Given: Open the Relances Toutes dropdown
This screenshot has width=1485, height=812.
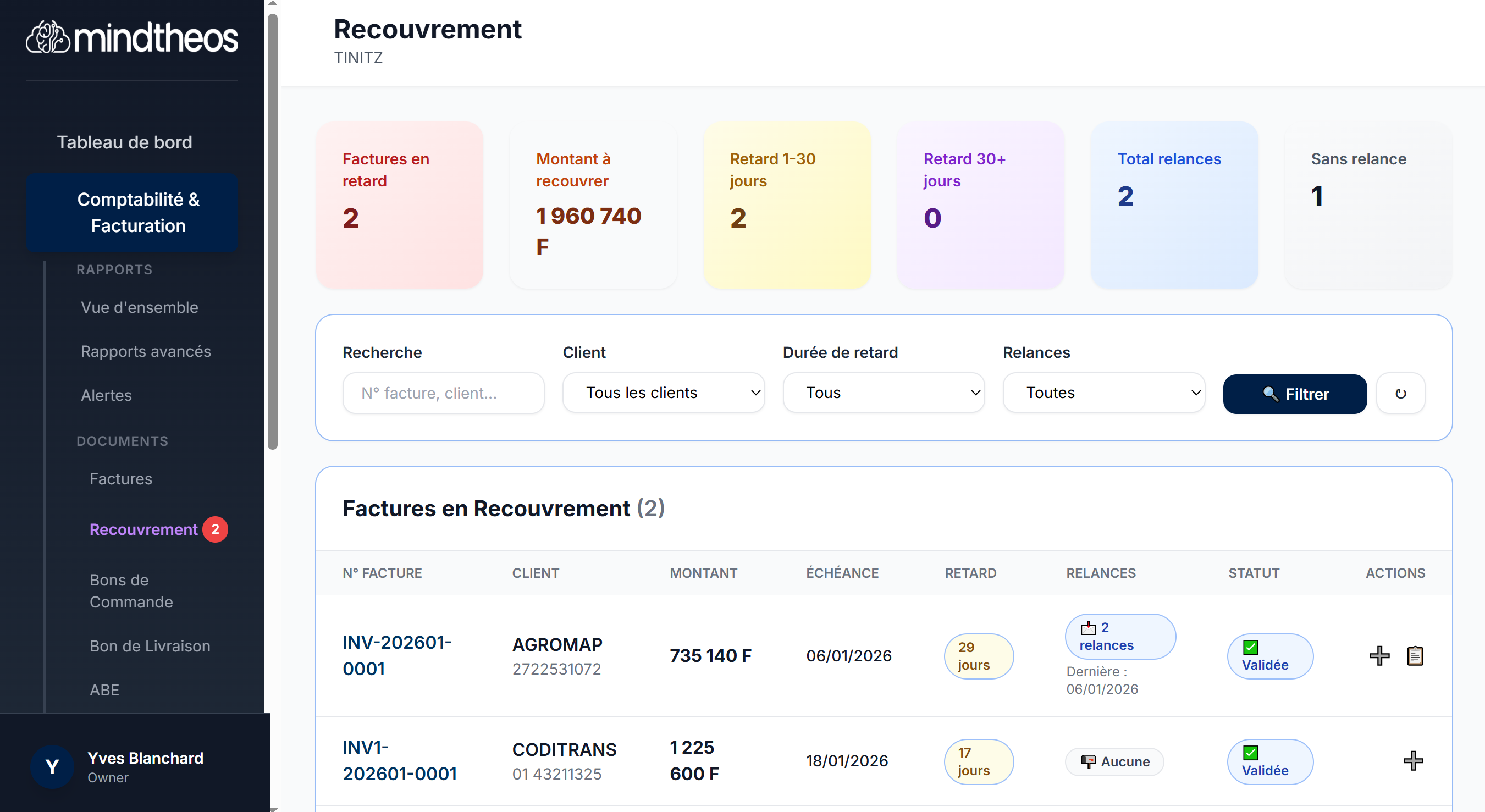Looking at the screenshot, I should pos(1103,393).
